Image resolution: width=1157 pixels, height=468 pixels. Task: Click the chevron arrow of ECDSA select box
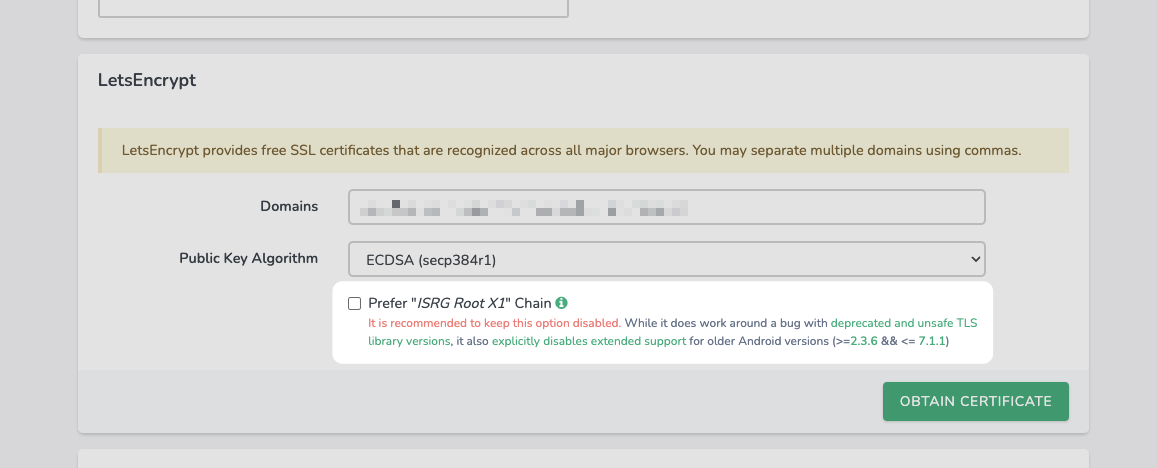click(976, 259)
